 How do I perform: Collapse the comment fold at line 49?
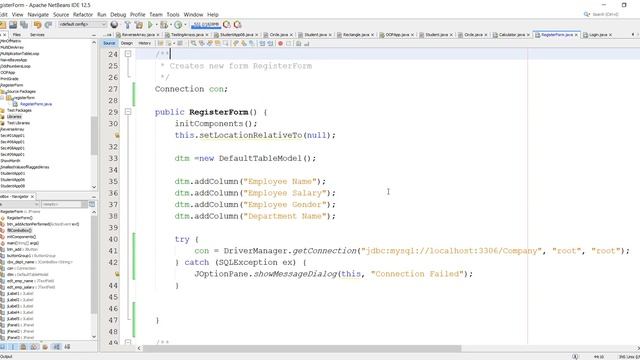pyautogui.click(x=128, y=342)
